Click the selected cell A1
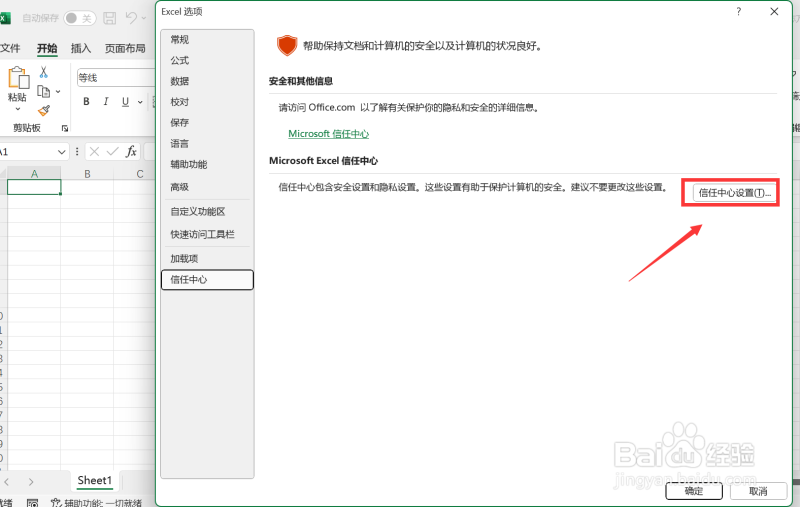 (x=34, y=187)
